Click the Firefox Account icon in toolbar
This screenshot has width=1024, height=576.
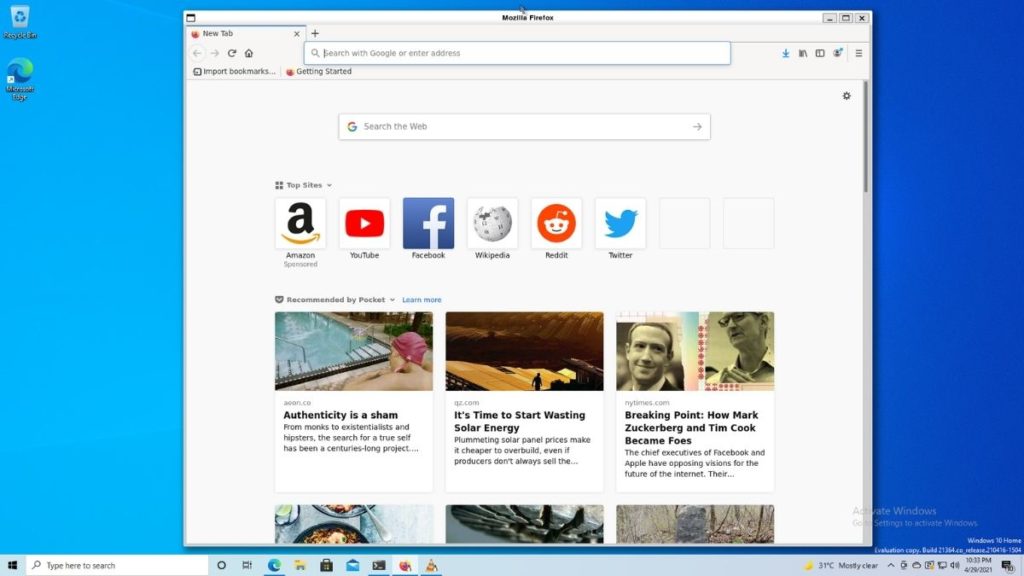coord(840,53)
